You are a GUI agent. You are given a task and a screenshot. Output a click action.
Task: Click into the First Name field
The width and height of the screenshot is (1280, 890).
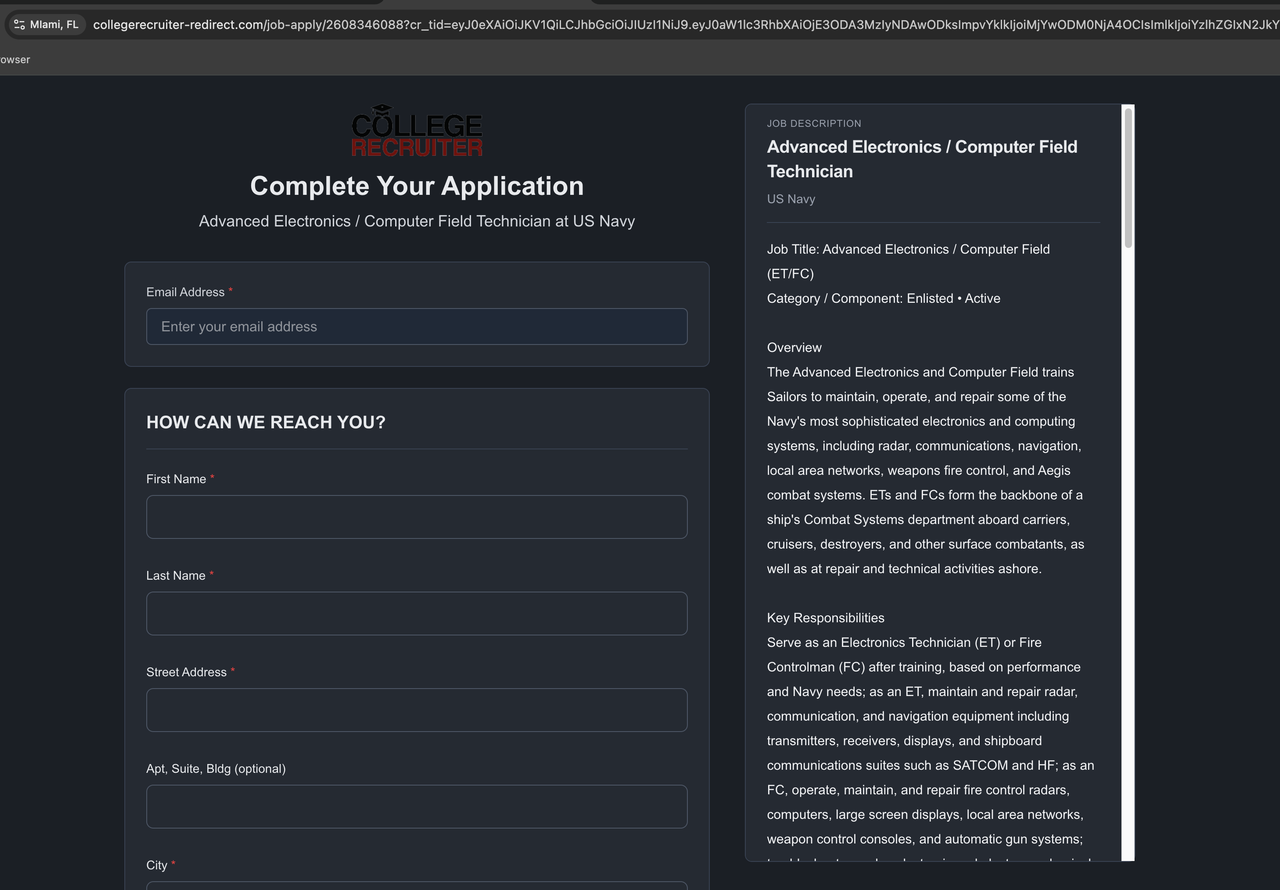click(x=417, y=517)
